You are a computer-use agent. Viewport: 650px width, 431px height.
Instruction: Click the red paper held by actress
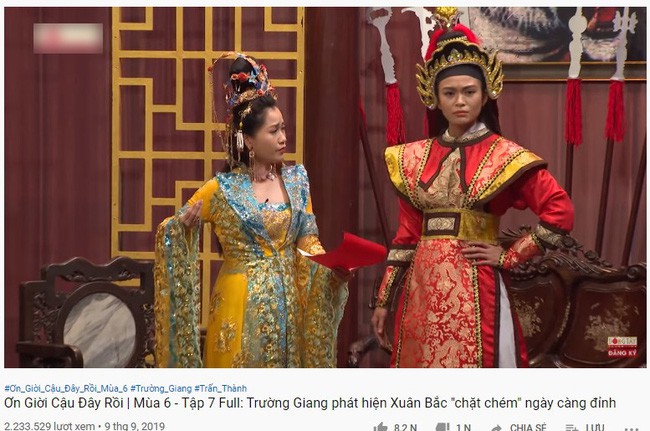coord(348,252)
